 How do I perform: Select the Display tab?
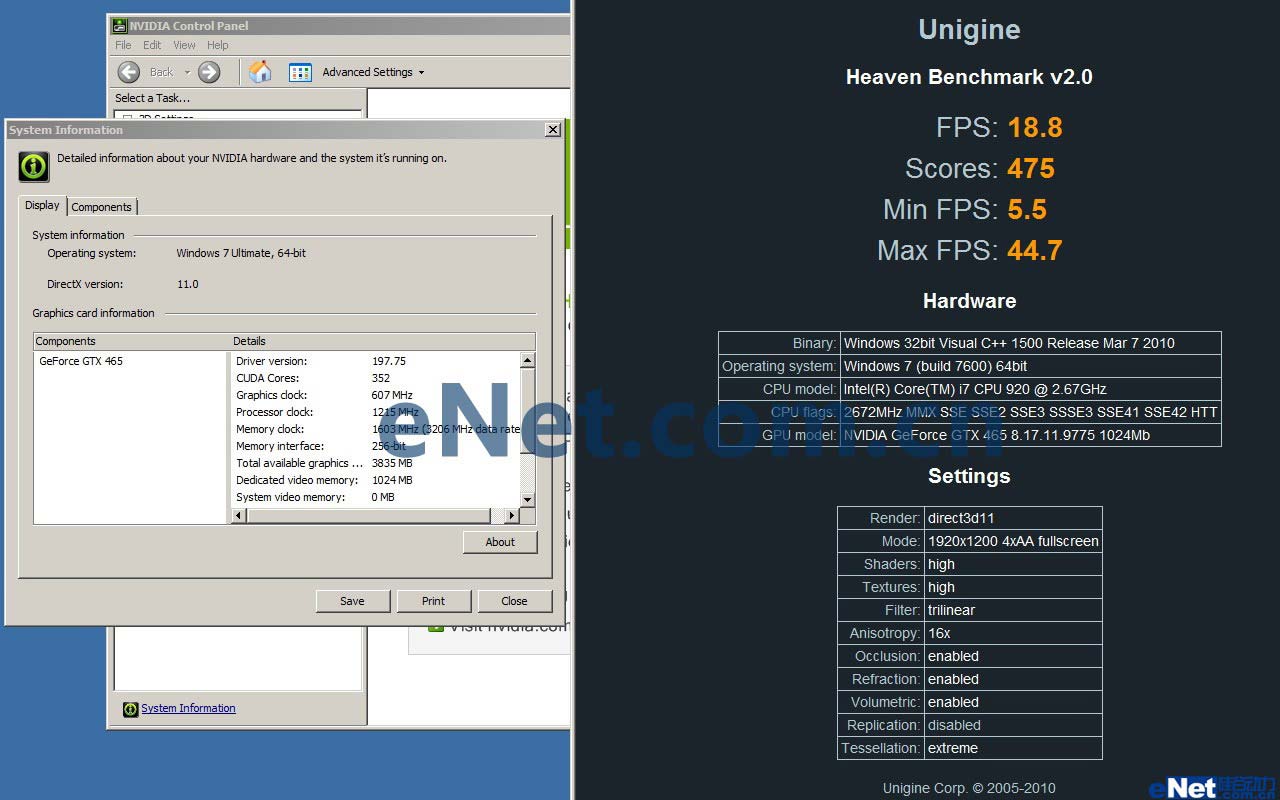click(x=42, y=205)
